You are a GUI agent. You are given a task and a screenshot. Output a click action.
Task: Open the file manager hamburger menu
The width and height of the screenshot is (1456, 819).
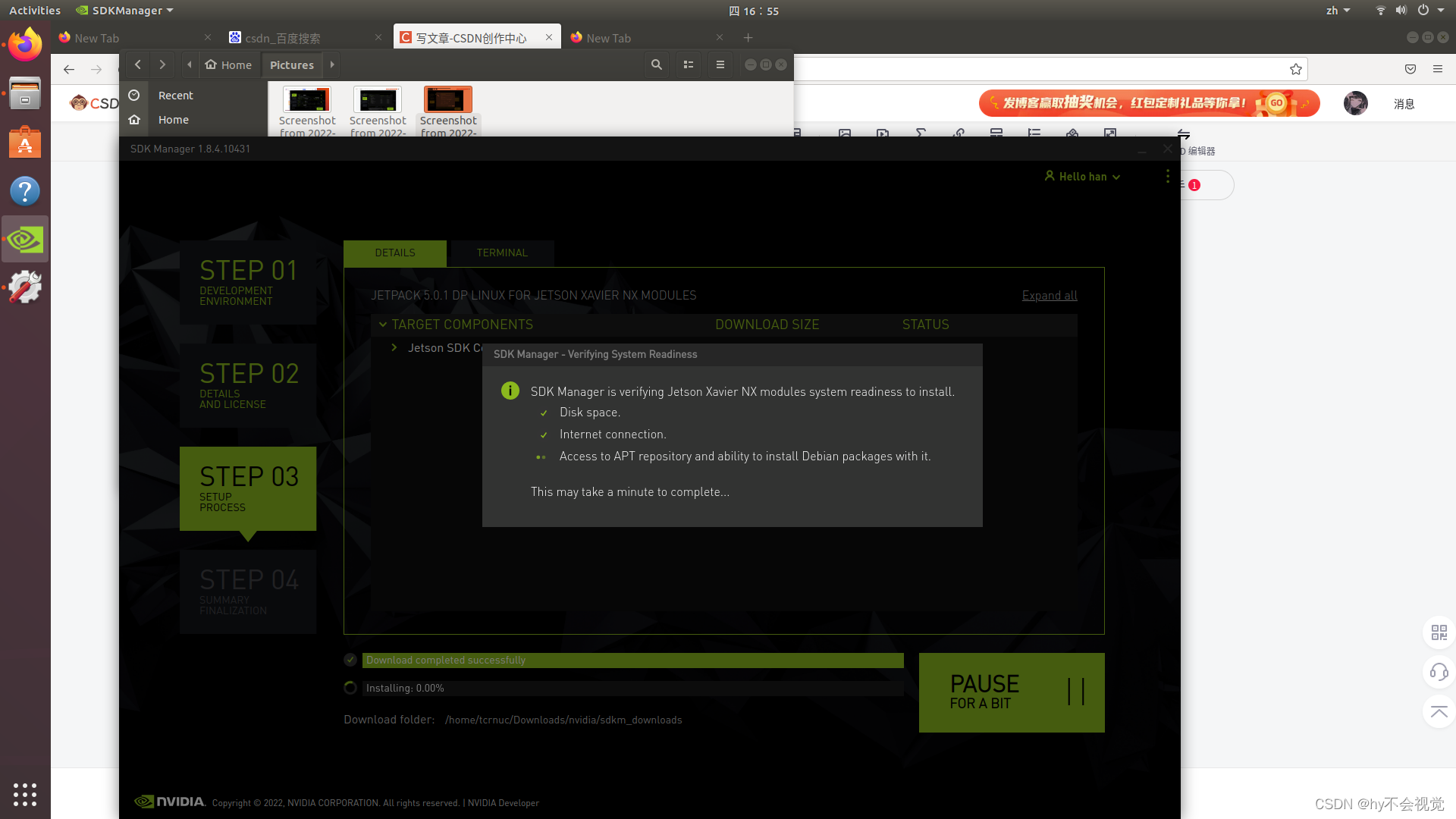720,65
